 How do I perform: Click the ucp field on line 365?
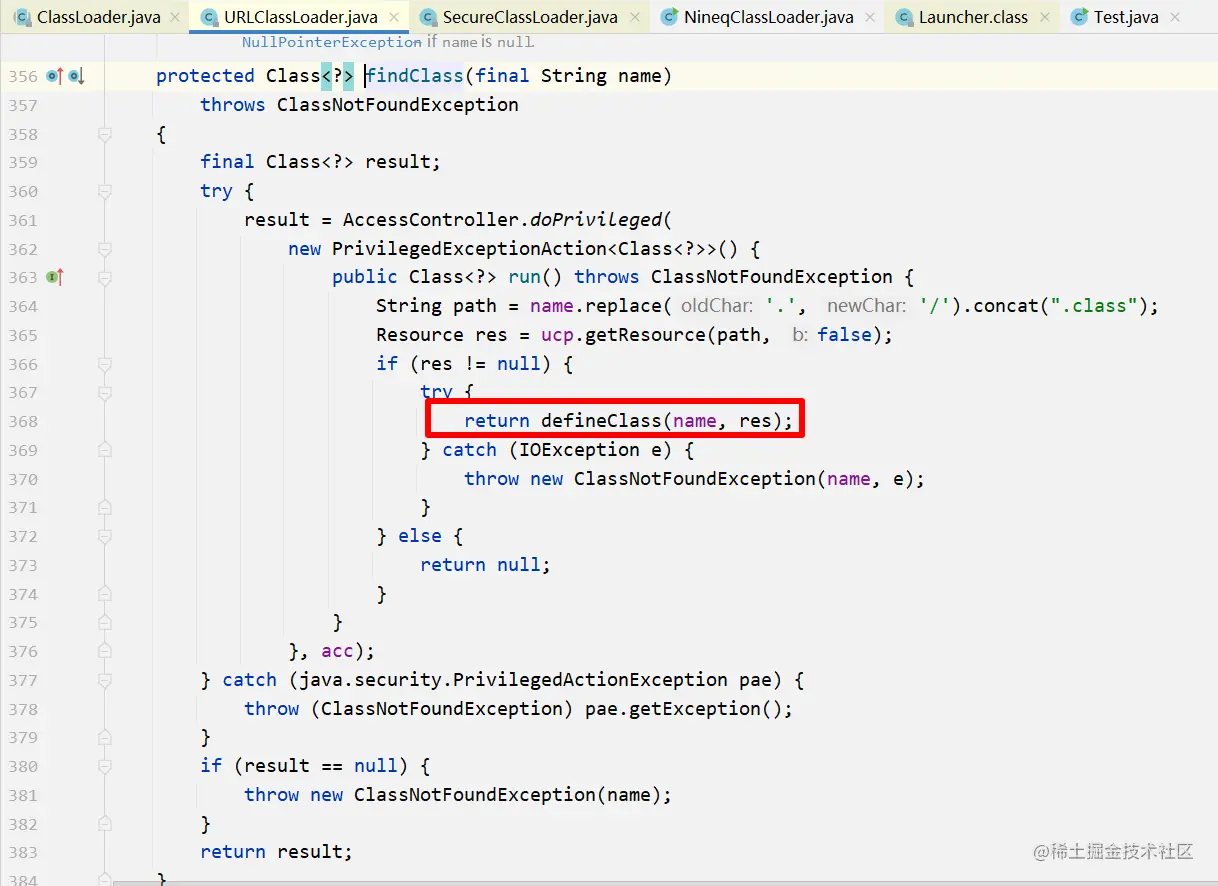click(x=557, y=335)
